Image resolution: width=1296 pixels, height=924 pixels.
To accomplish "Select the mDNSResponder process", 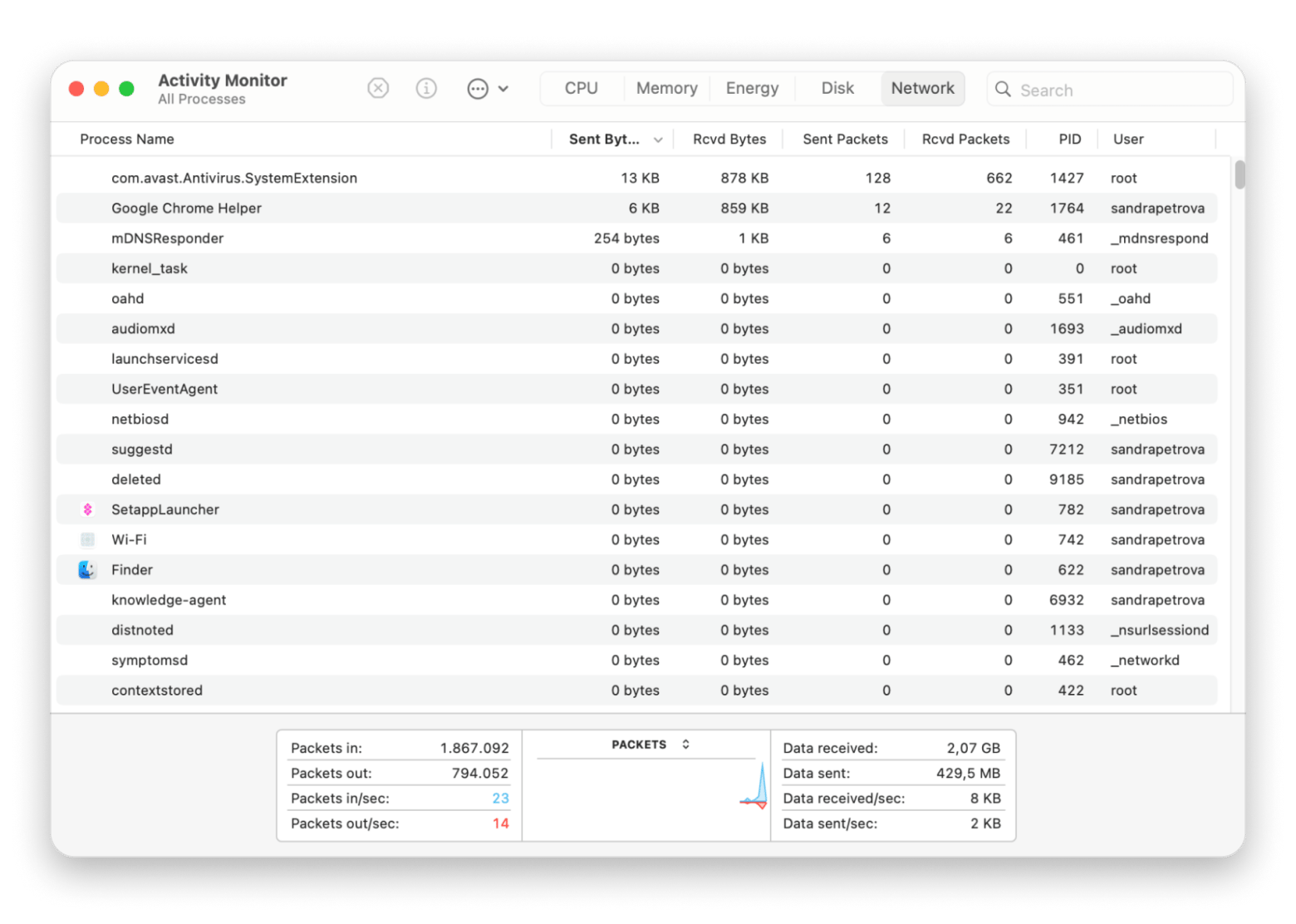I will pyautogui.click(x=636, y=238).
